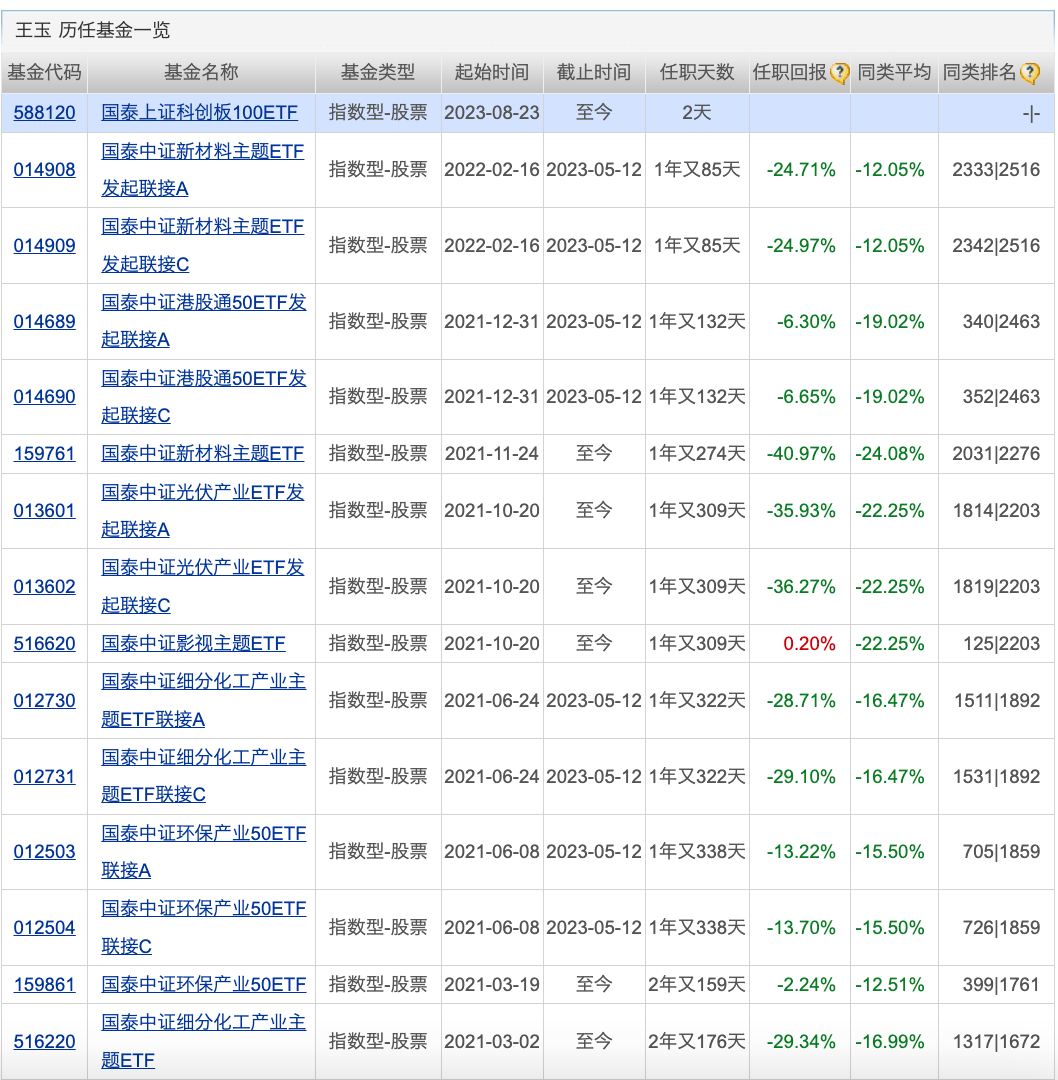1058x1080 pixels.
Task: Click the 基金名称 column header
Action: [x=201, y=72]
